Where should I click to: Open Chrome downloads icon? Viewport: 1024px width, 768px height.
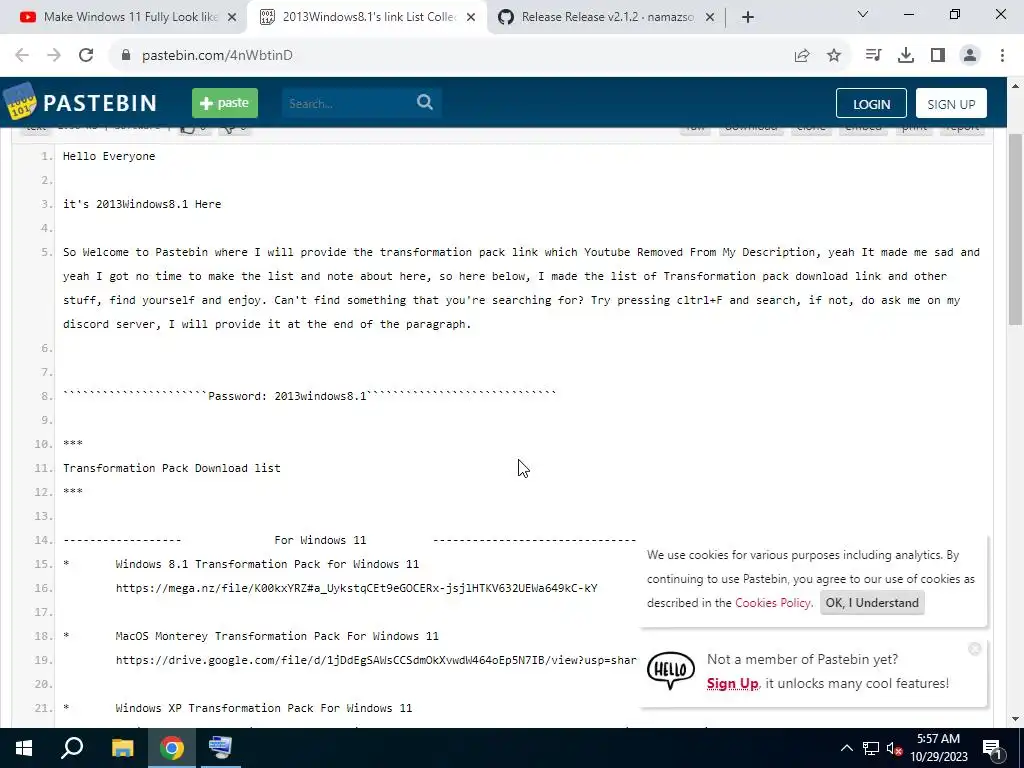pos(906,55)
